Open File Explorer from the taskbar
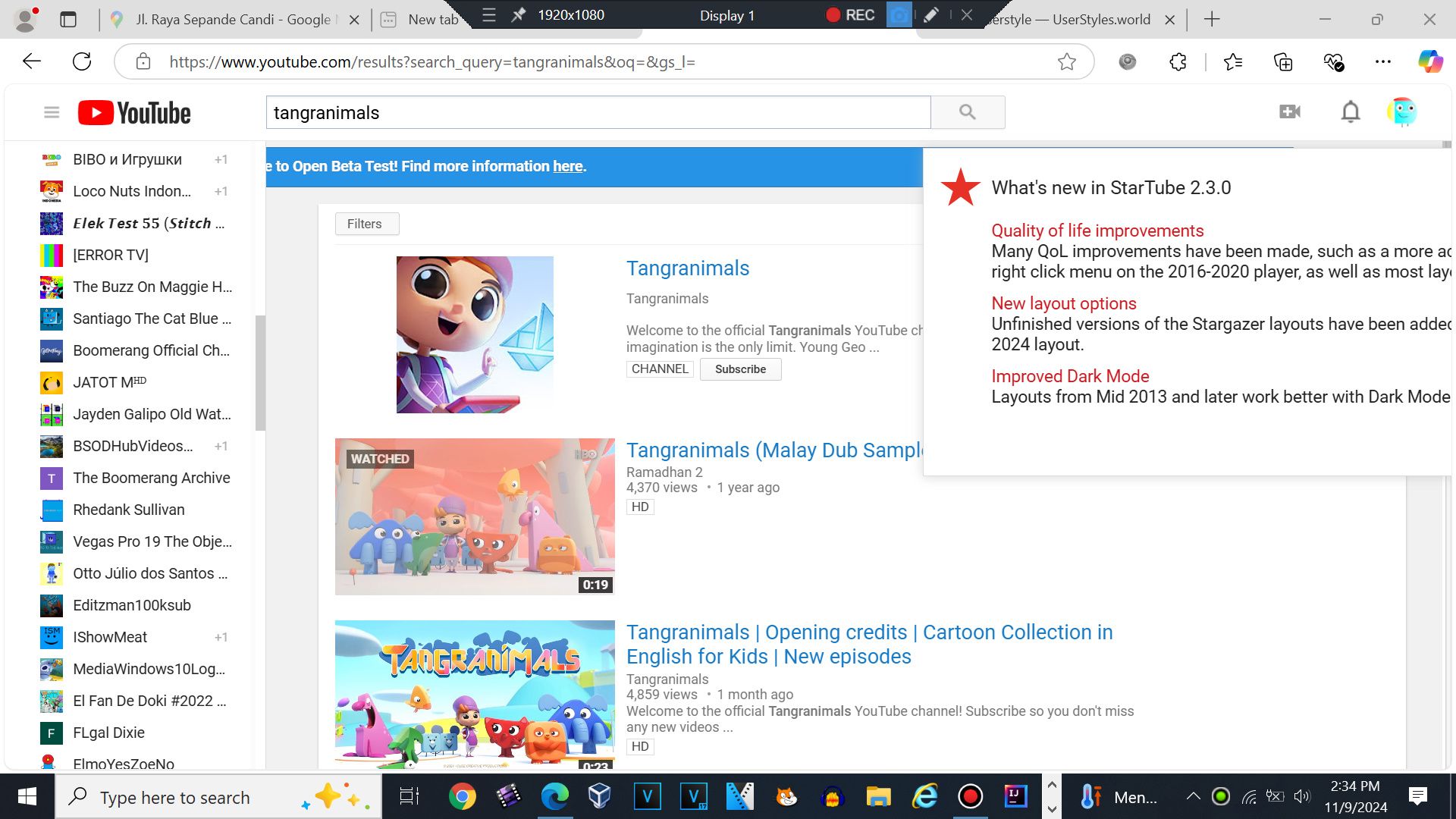This screenshot has width=1456, height=819. tap(878, 796)
